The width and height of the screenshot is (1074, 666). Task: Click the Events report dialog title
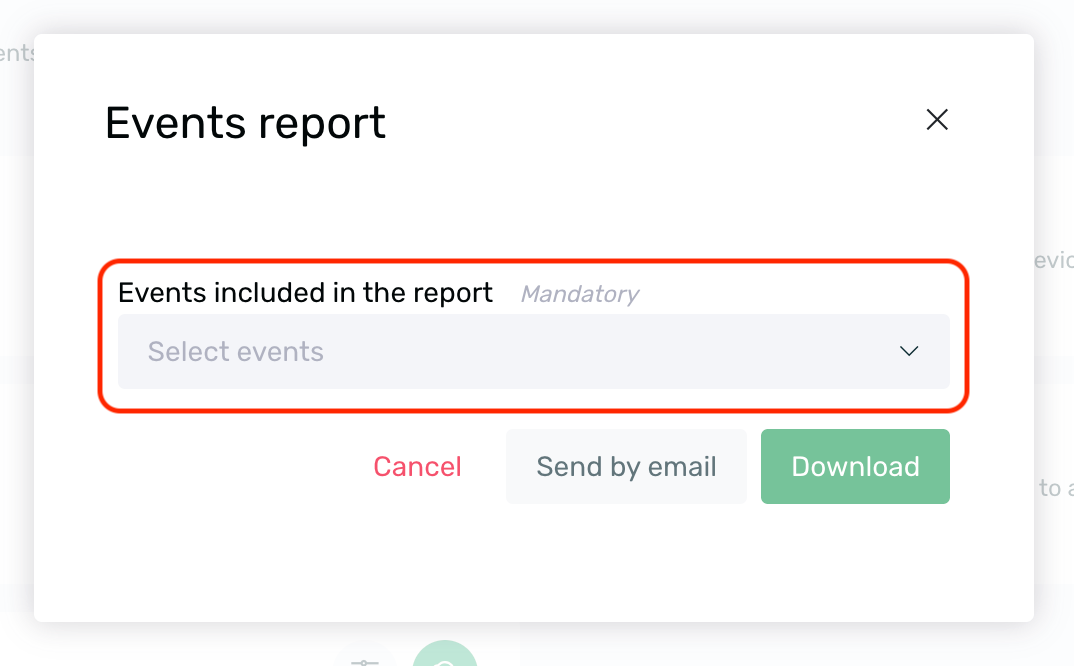click(244, 122)
